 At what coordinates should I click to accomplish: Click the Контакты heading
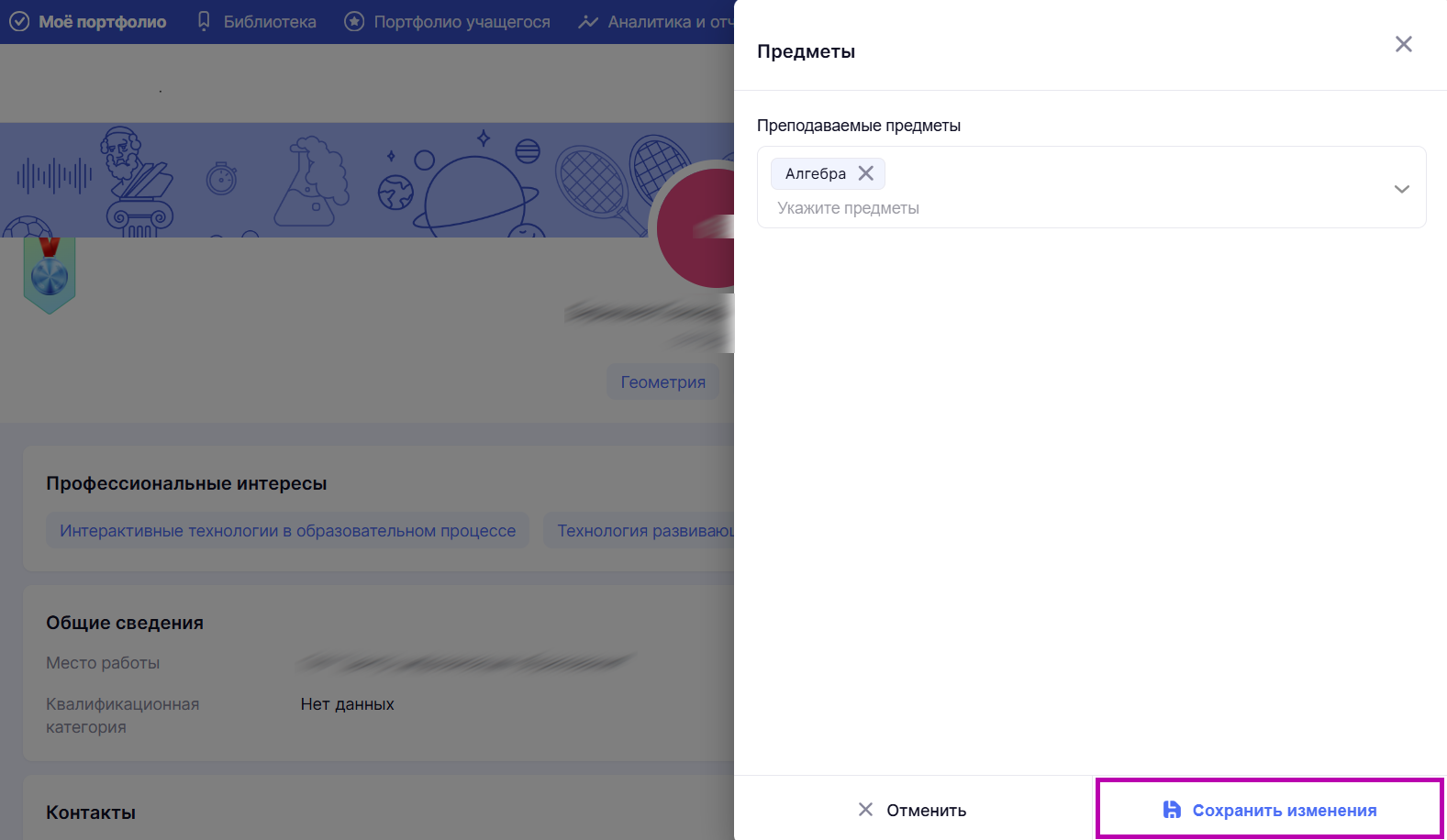(91, 812)
